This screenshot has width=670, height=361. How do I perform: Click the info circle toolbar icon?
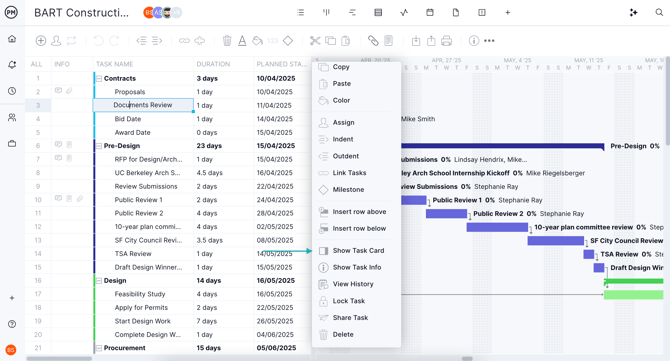click(473, 41)
